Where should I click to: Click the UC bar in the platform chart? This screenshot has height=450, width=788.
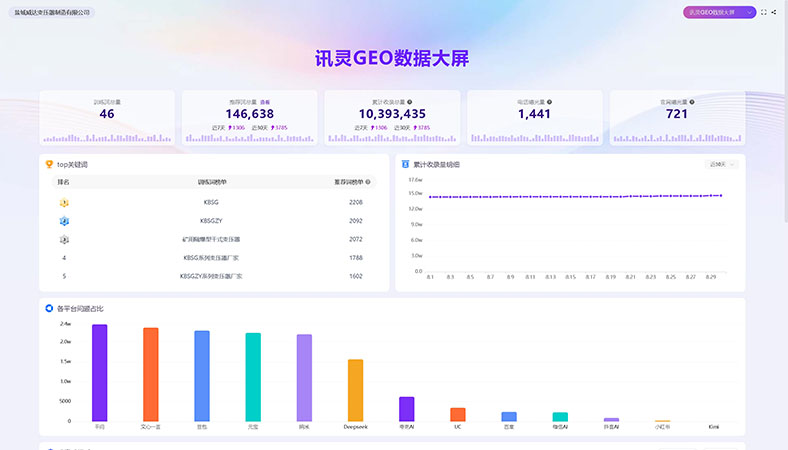[458, 414]
